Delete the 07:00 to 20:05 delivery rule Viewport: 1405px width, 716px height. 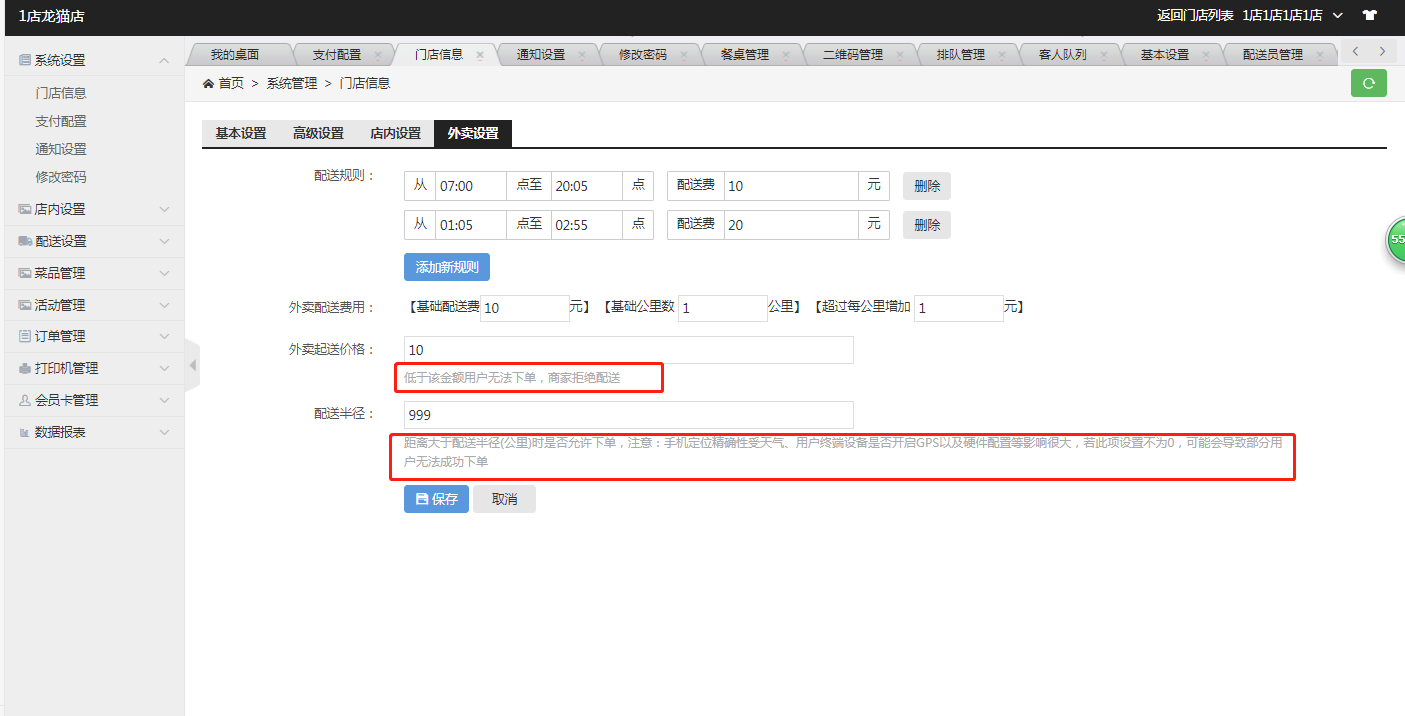click(x=926, y=186)
